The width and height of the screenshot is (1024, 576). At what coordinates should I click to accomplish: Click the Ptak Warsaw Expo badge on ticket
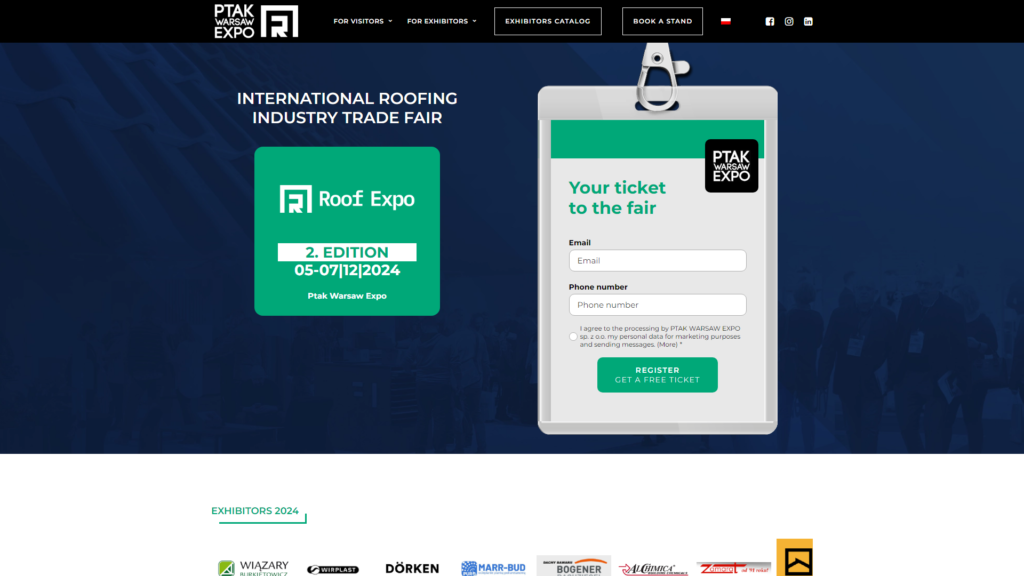click(731, 166)
